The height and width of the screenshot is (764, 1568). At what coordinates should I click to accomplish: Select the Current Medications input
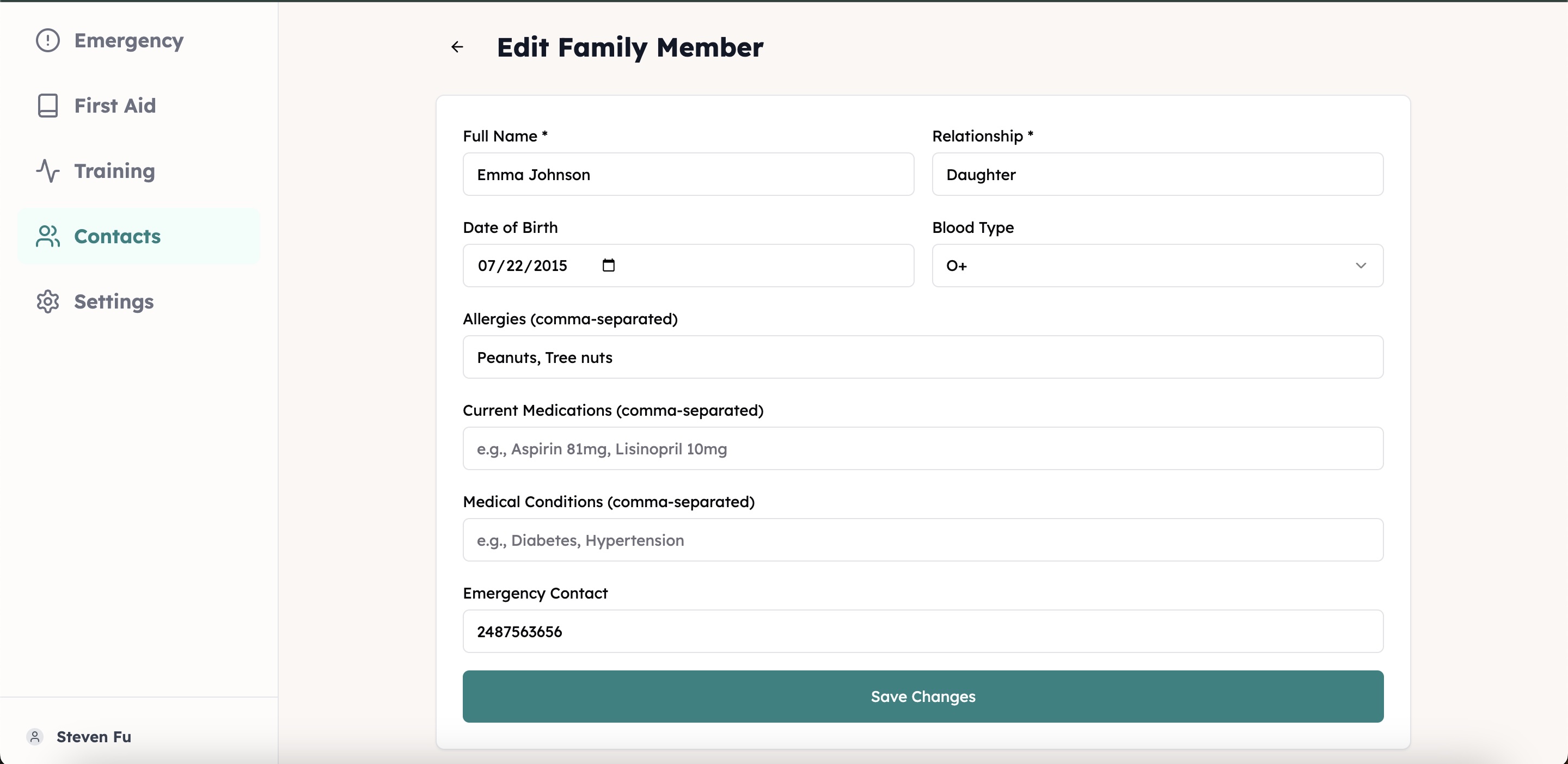tap(923, 448)
